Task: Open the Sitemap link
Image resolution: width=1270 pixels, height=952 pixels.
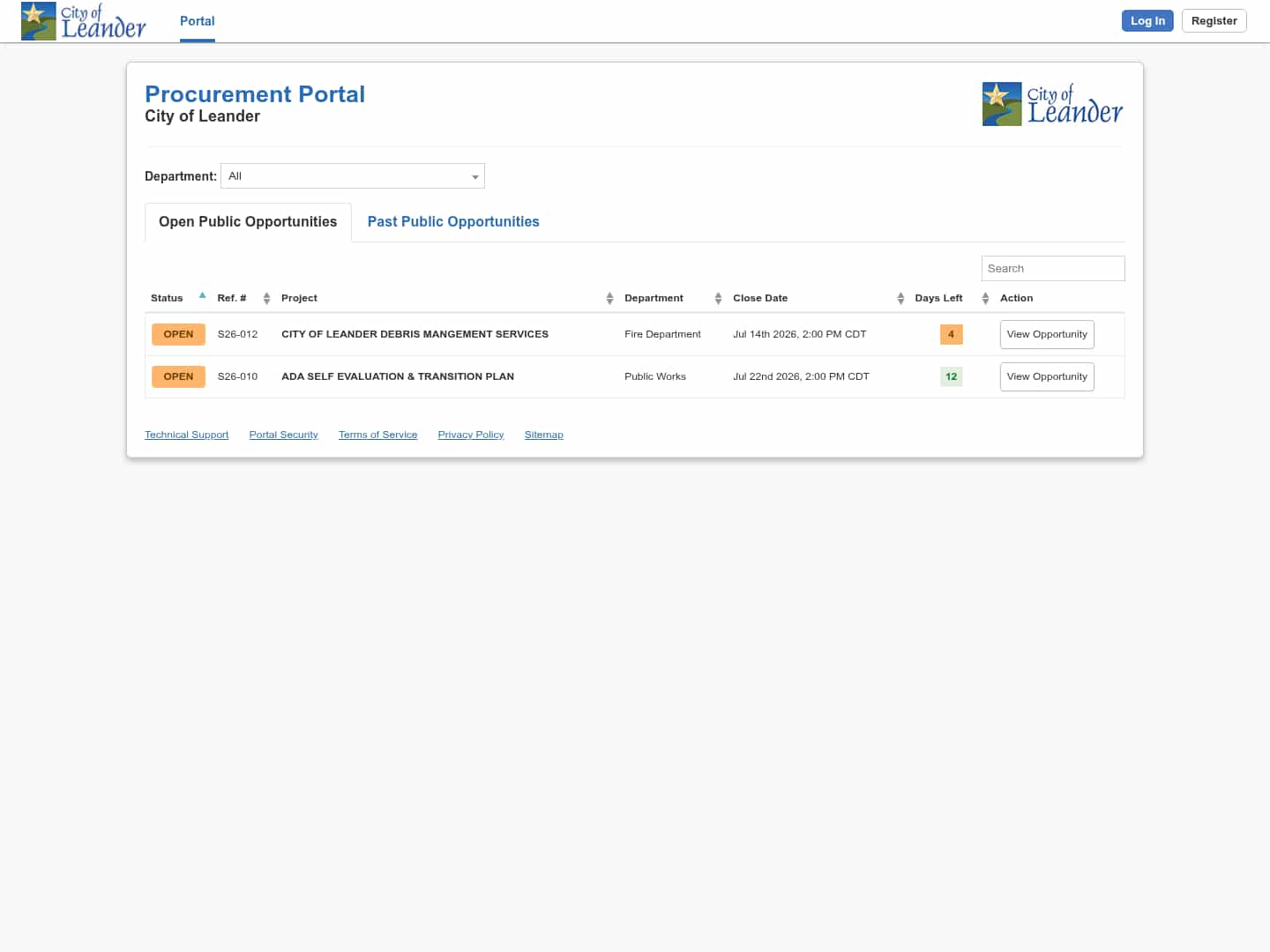Action: pyautogui.click(x=544, y=435)
